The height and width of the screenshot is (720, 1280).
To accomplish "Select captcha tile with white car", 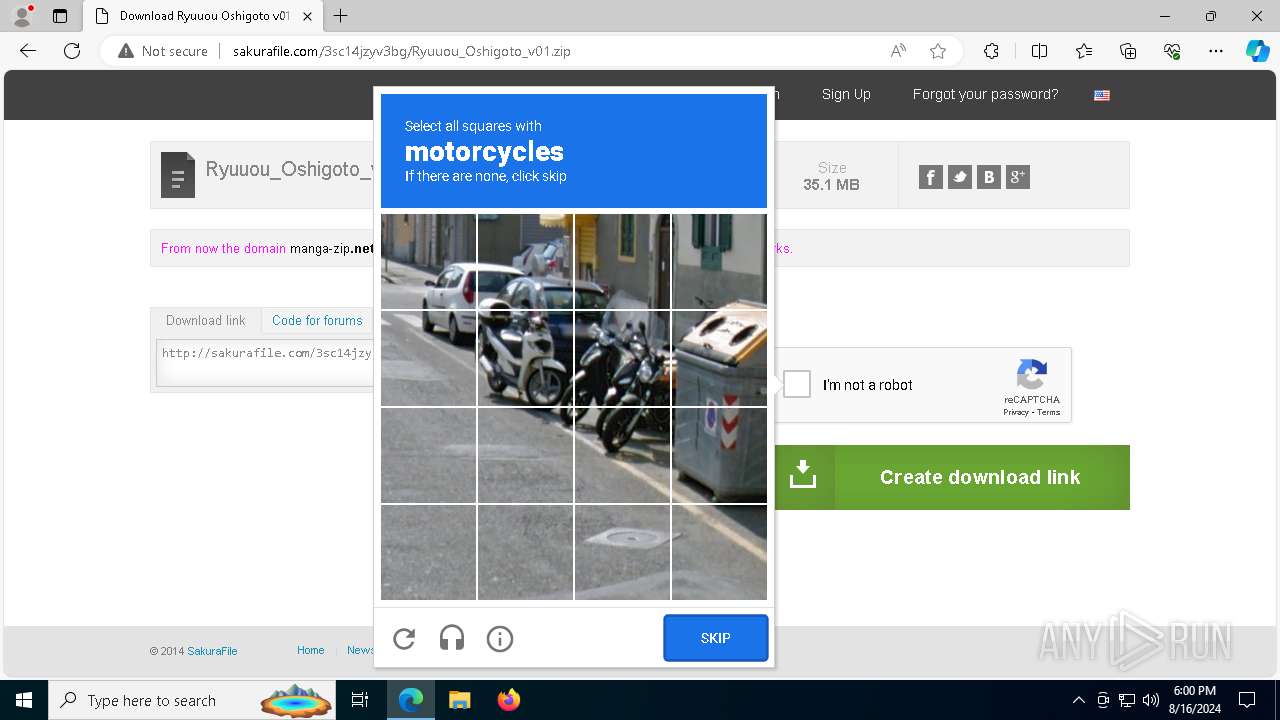I will (x=428, y=261).
